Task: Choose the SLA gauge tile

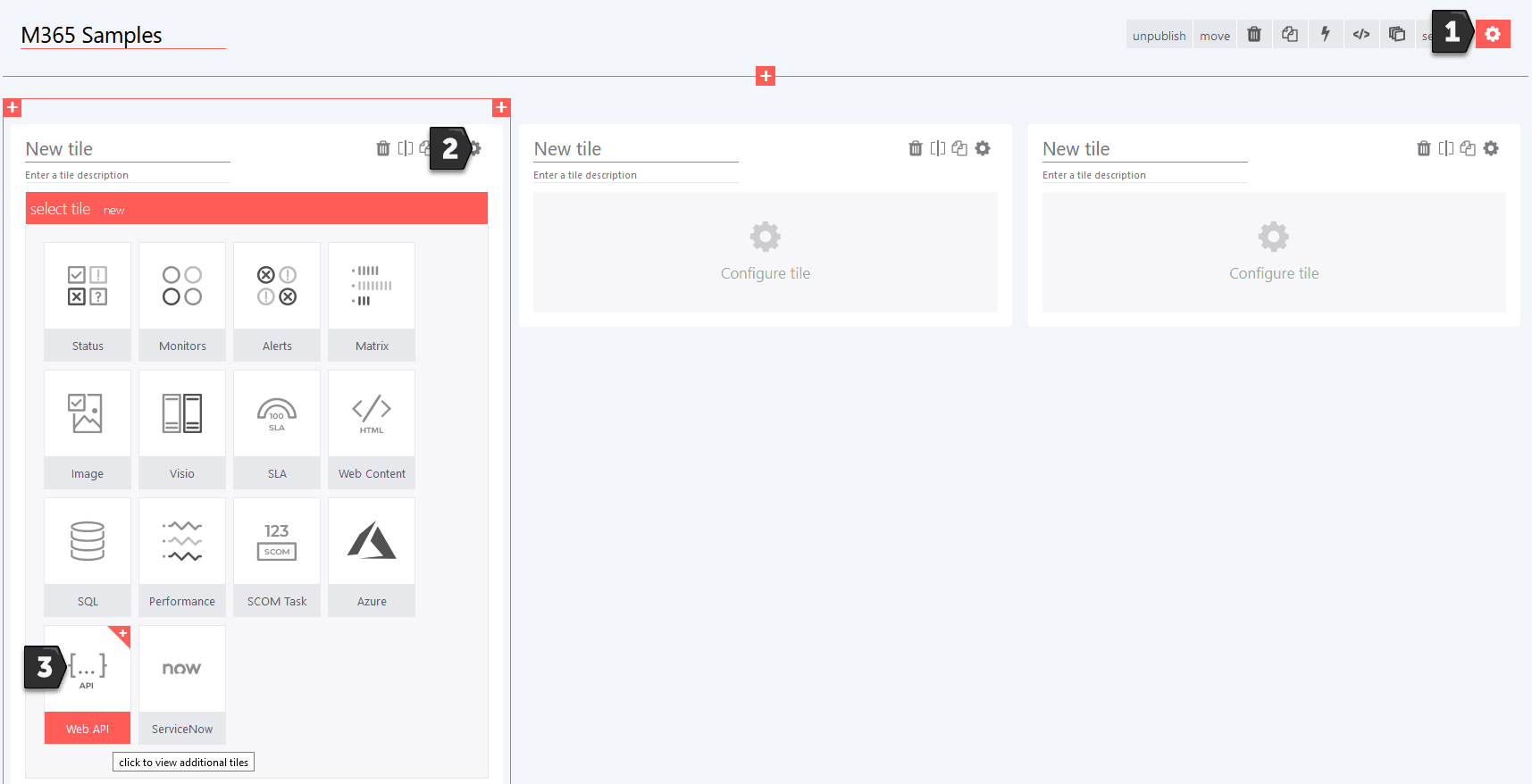Action: pos(277,430)
